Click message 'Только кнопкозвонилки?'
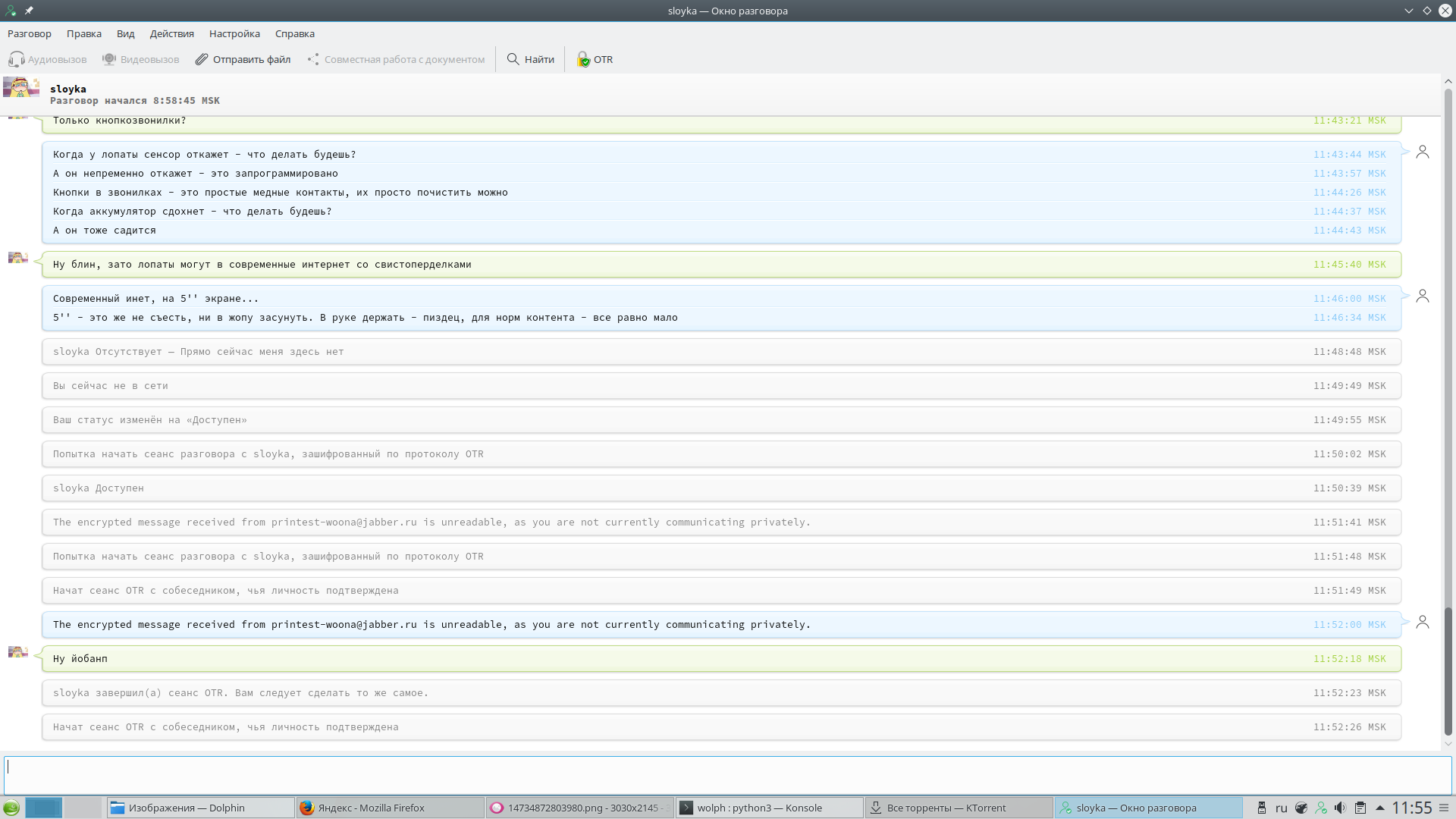The height and width of the screenshot is (819, 1456). point(119,121)
